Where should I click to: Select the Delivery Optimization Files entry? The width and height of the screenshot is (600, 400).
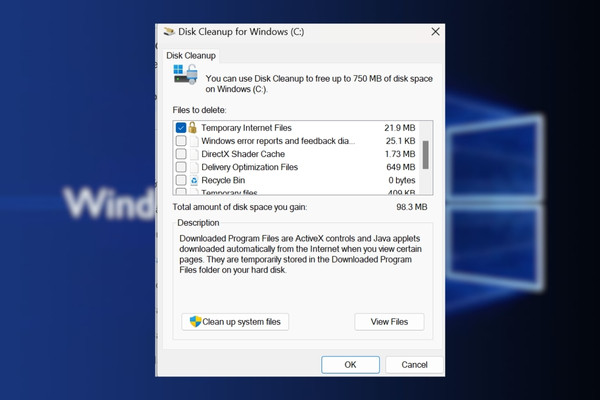tap(249, 167)
